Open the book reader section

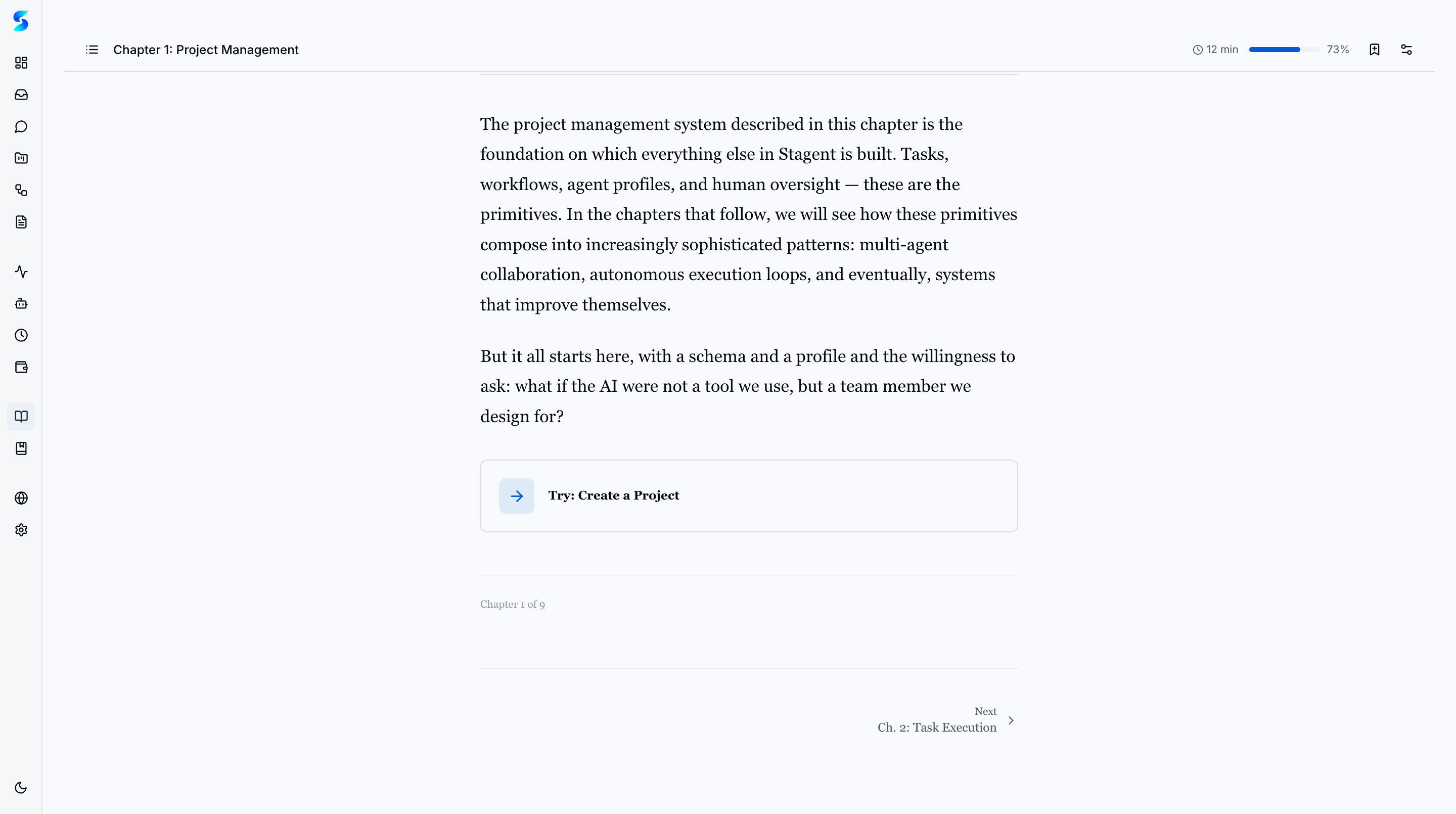tap(21, 417)
